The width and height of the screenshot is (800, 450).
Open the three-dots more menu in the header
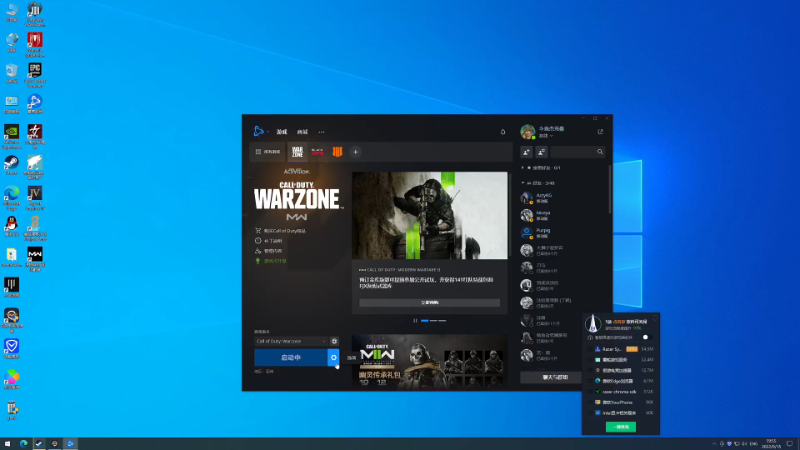point(321,132)
